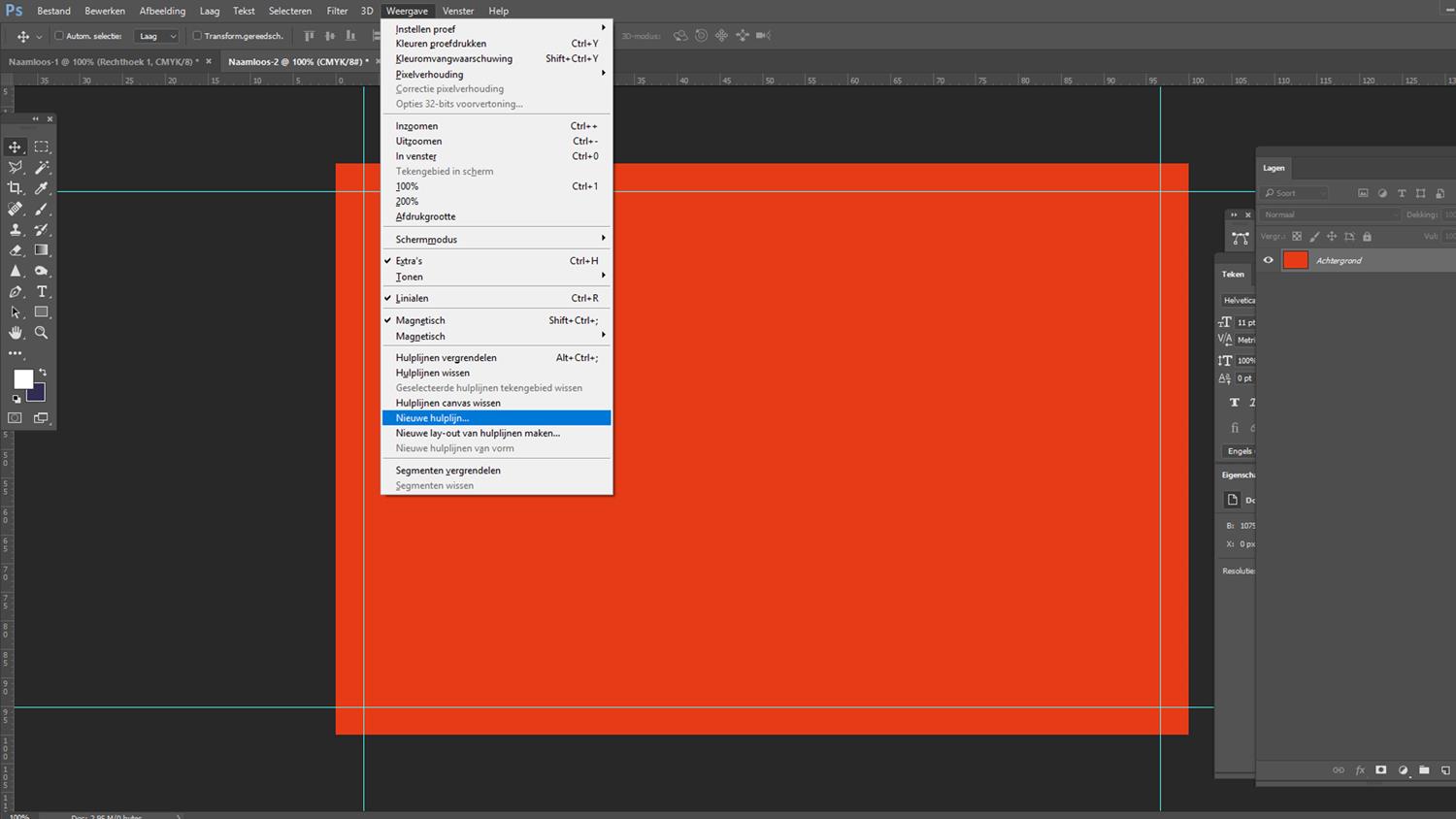Hide the Achtergrond layer eye icon
1456x819 pixels.
point(1268,260)
